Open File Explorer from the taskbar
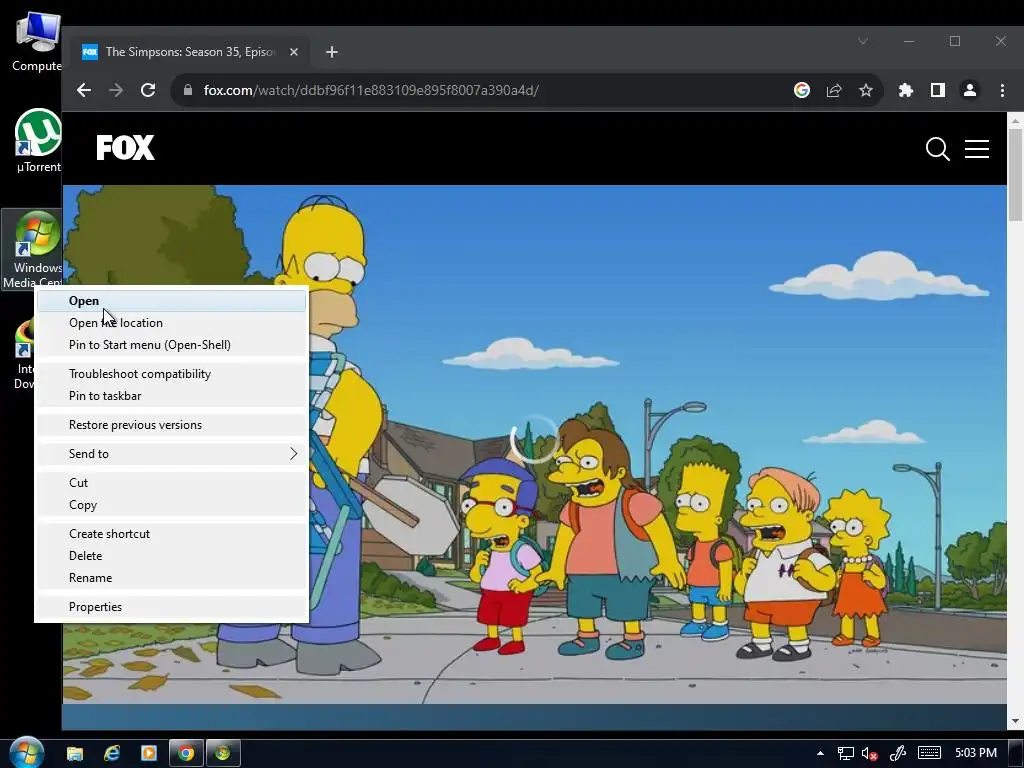 pyautogui.click(x=75, y=753)
